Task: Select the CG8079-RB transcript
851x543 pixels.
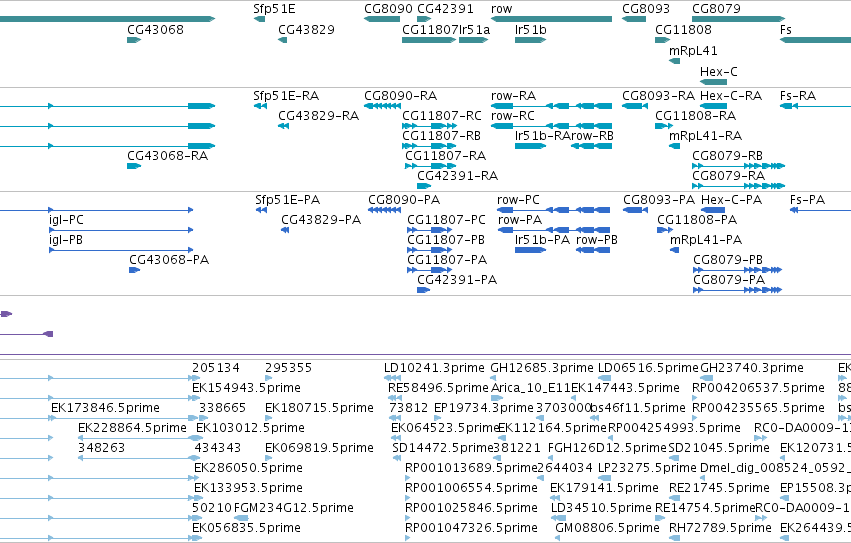Action: click(739, 166)
